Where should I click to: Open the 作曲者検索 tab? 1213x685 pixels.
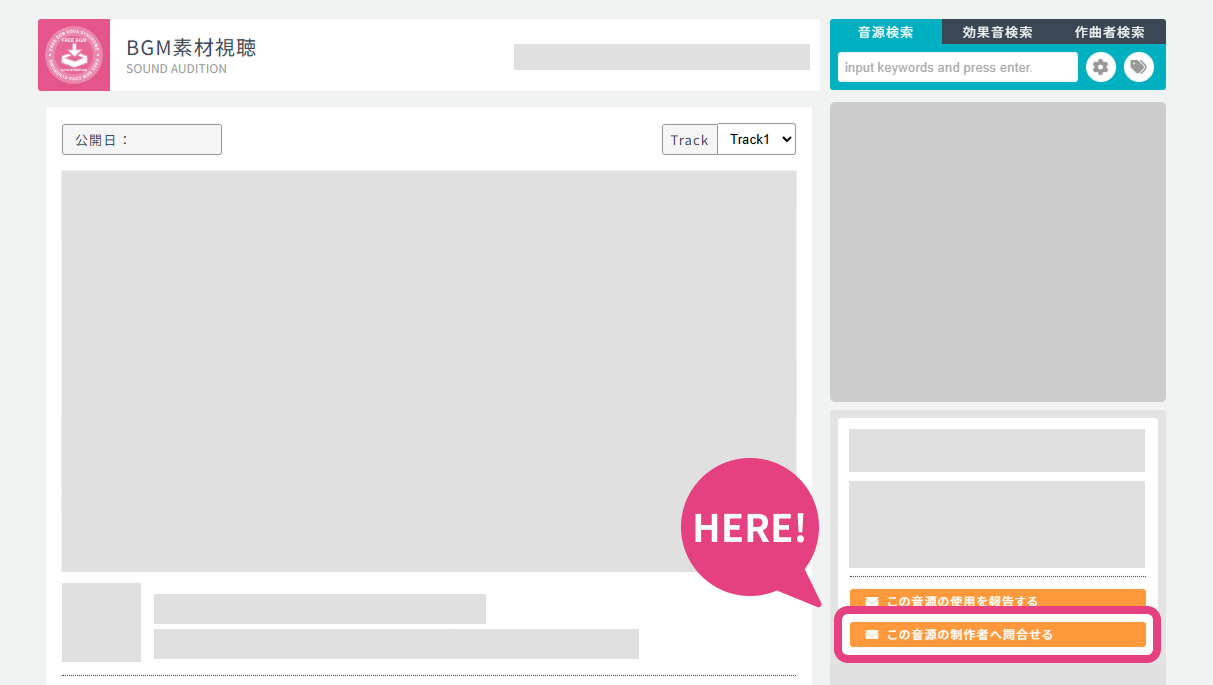click(1109, 32)
